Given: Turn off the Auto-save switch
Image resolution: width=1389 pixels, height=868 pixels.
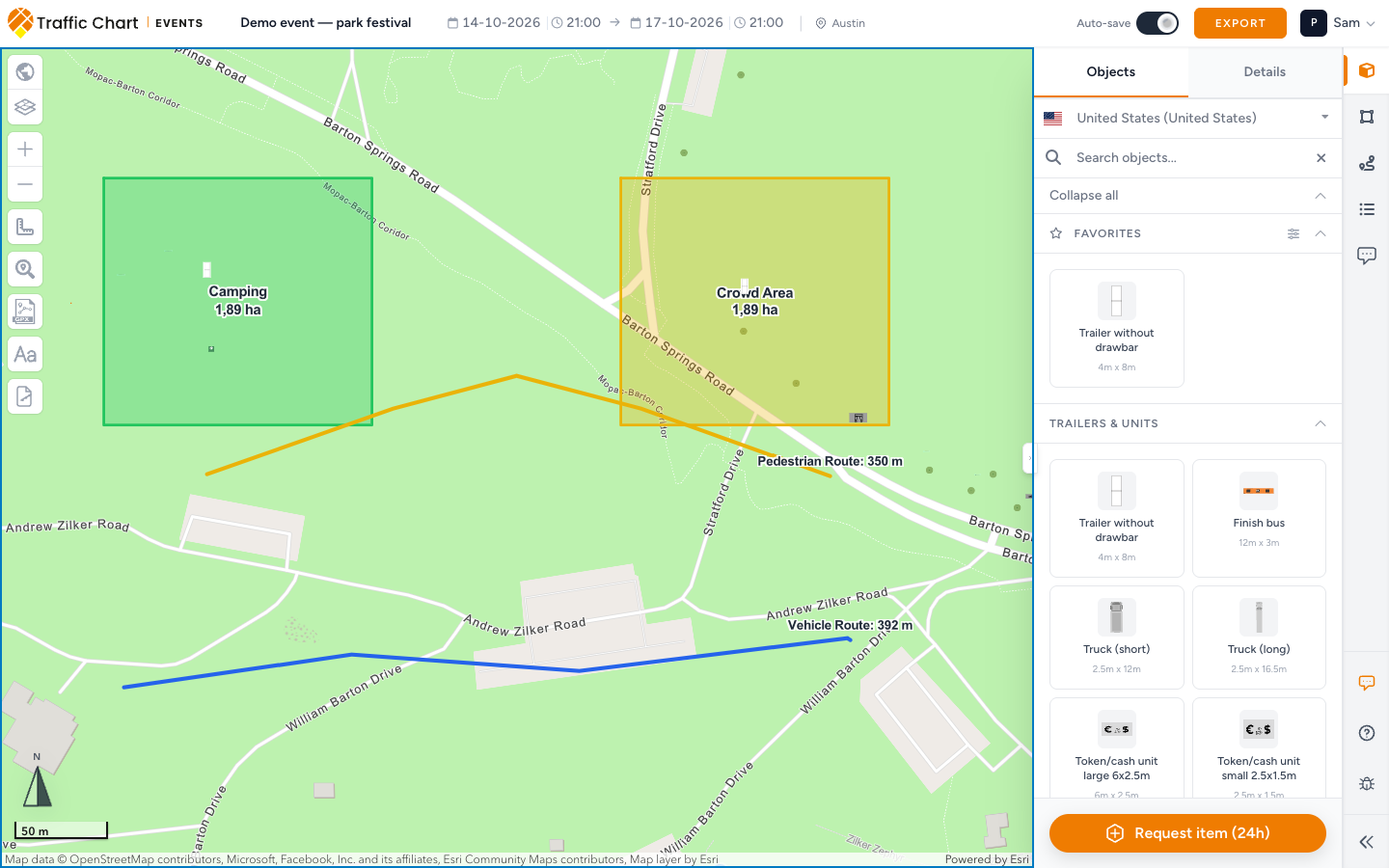Looking at the screenshot, I should pos(1157,23).
